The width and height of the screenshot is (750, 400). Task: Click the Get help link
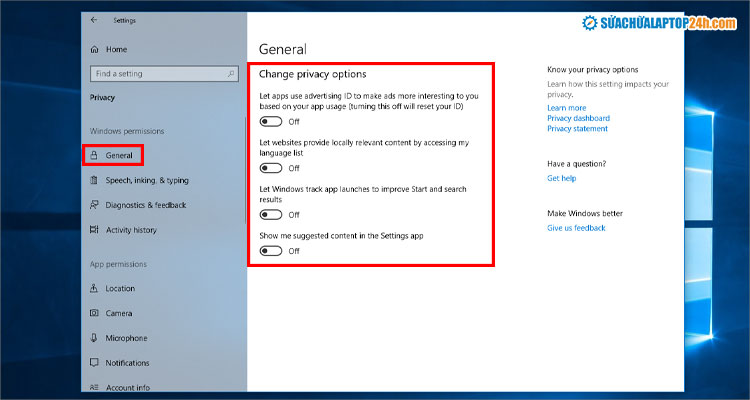pos(561,178)
